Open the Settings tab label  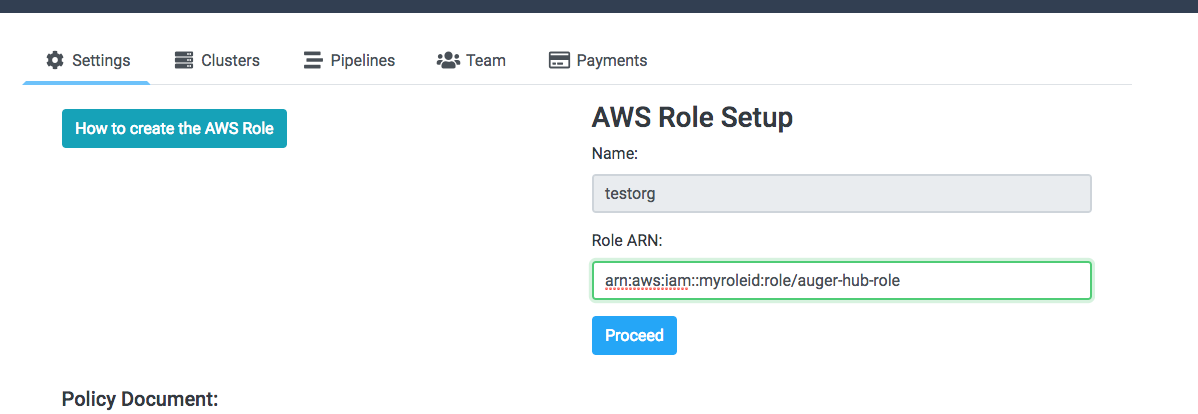[101, 60]
